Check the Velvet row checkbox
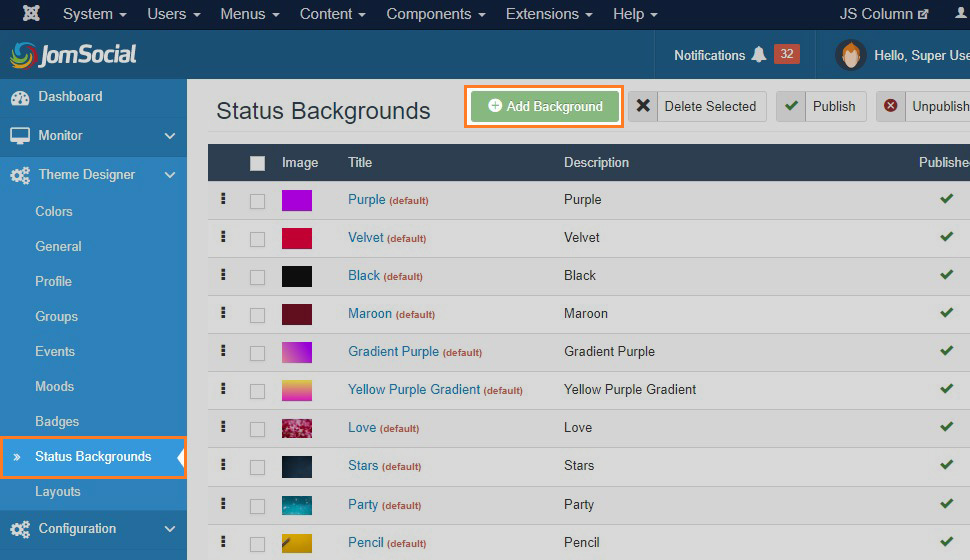The height and width of the screenshot is (560, 970). (x=257, y=239)
